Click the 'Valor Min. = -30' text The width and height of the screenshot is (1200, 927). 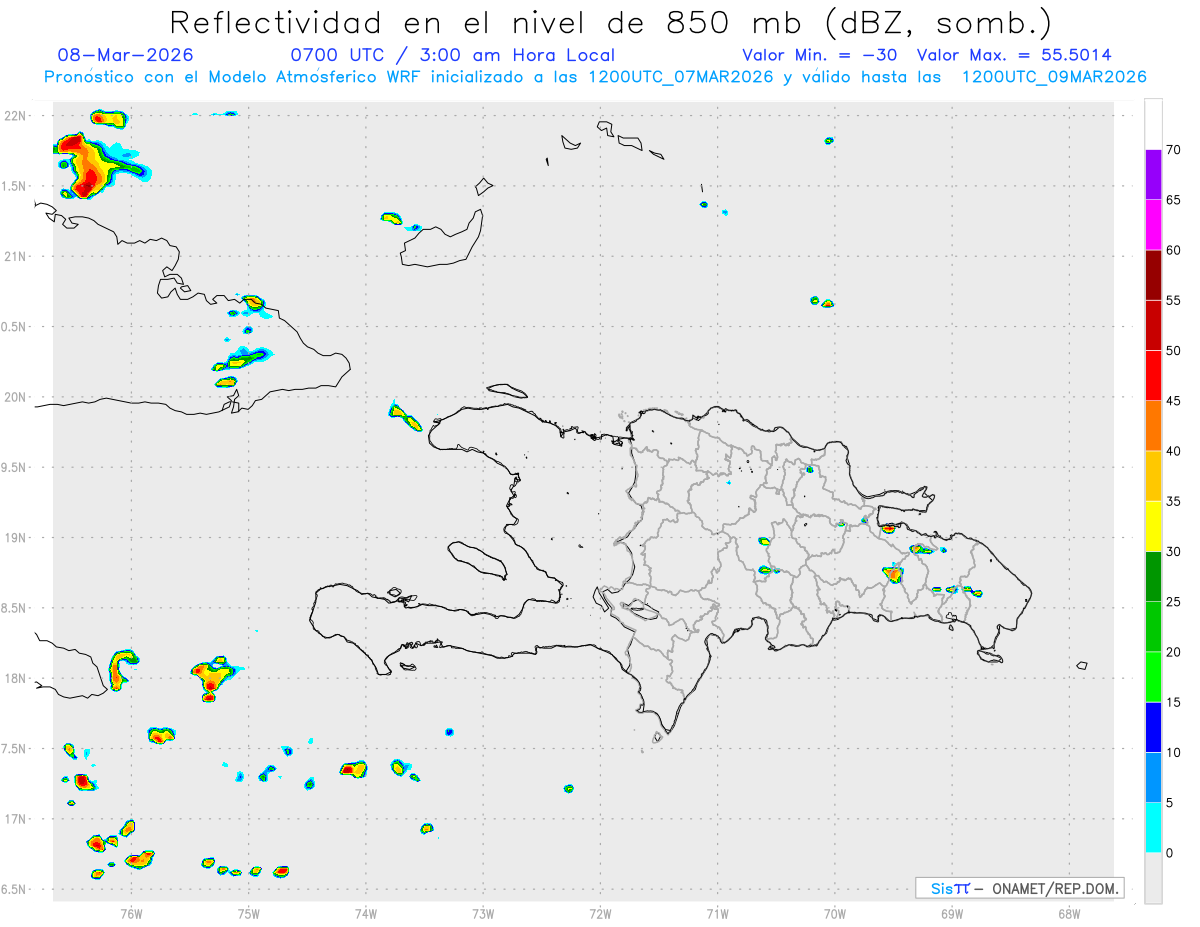(820, 55)
